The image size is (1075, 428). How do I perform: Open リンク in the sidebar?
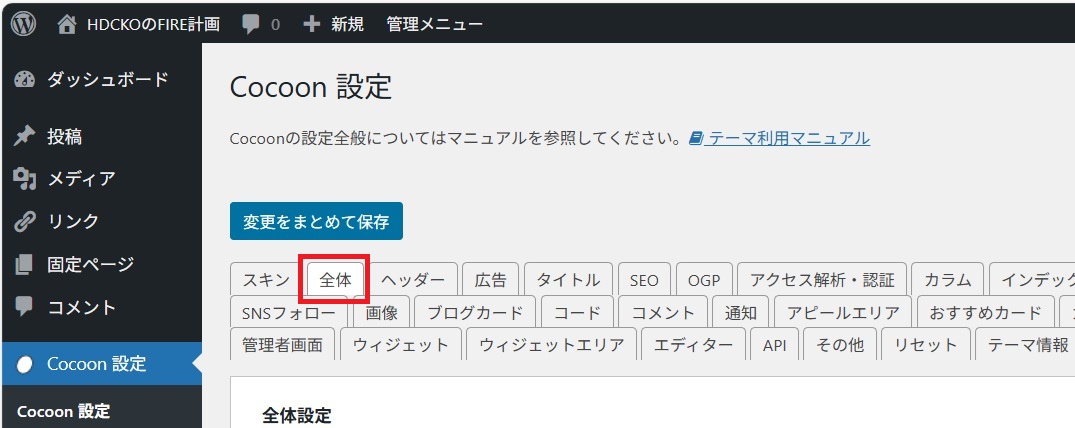pos(73,222)
